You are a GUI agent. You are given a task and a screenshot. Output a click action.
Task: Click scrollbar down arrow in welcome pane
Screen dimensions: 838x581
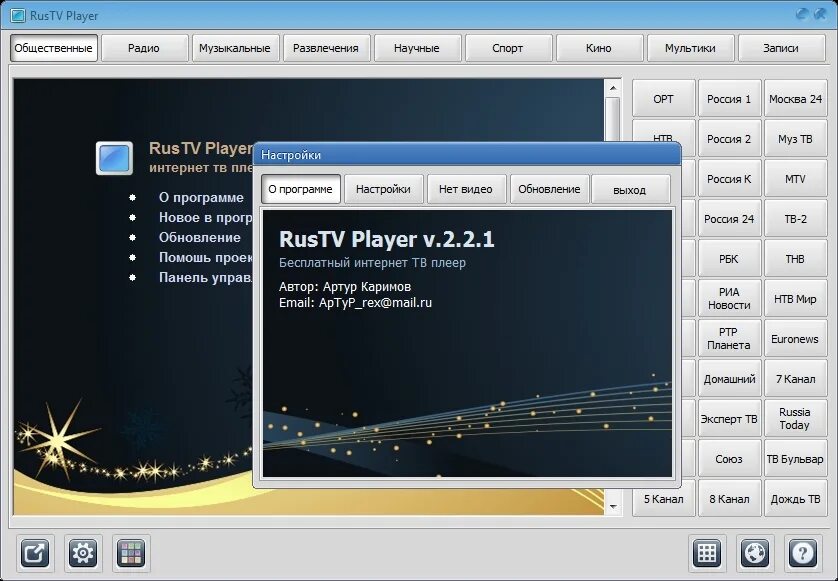pyautogui.click(x=613, y=507)
